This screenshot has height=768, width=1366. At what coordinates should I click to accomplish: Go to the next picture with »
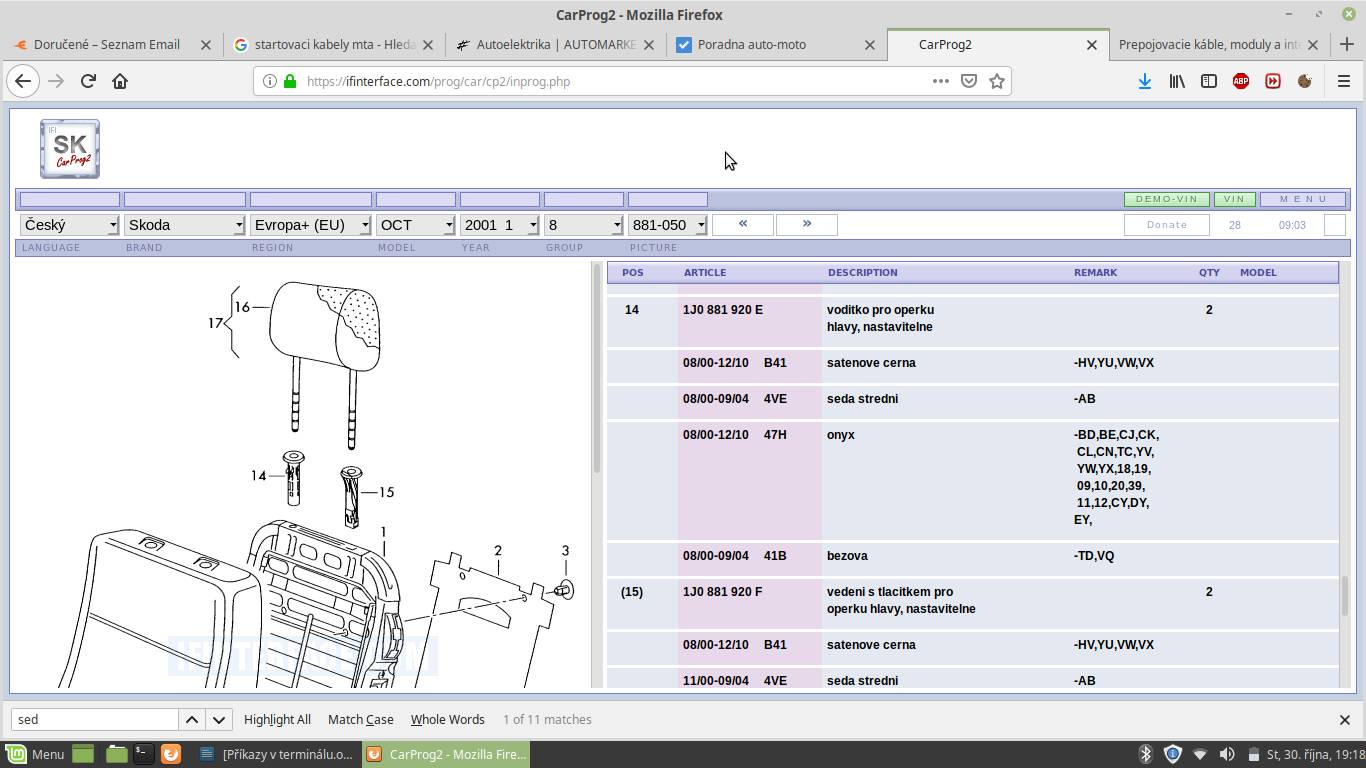pyautogui.click(x=807, y=224)
